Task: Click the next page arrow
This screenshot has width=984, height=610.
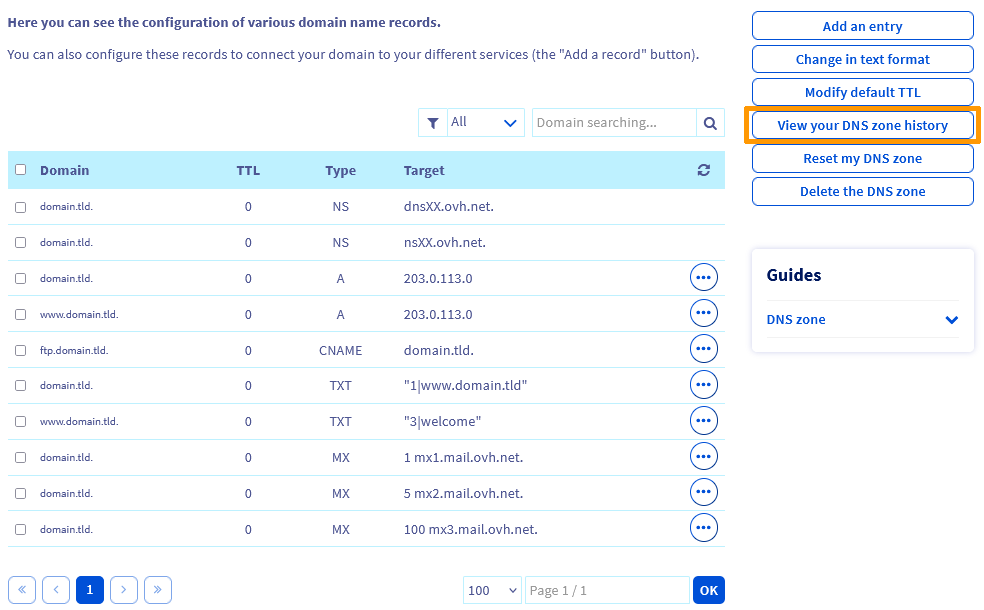Action: click(124, 590)
